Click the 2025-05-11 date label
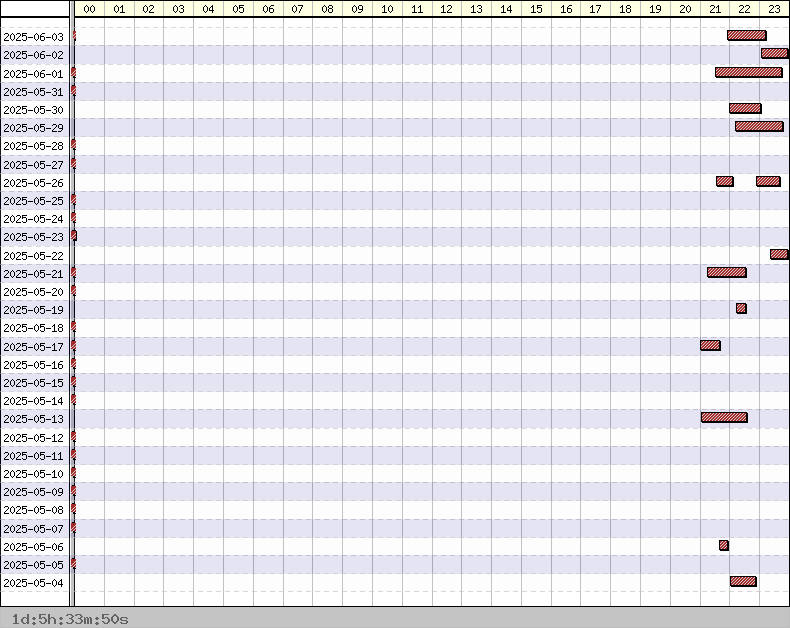This screenshot has height=628, width=790. 34,456
